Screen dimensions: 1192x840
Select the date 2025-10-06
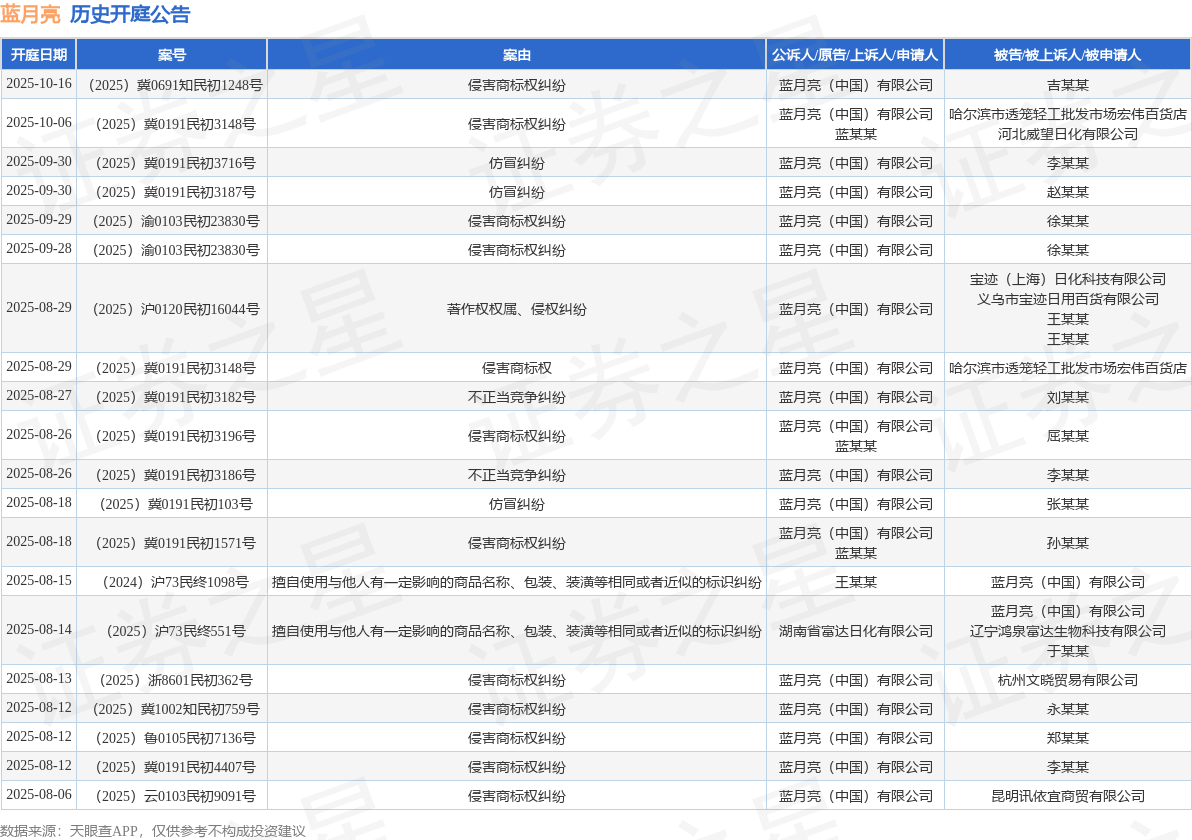(x=39, y=122)
